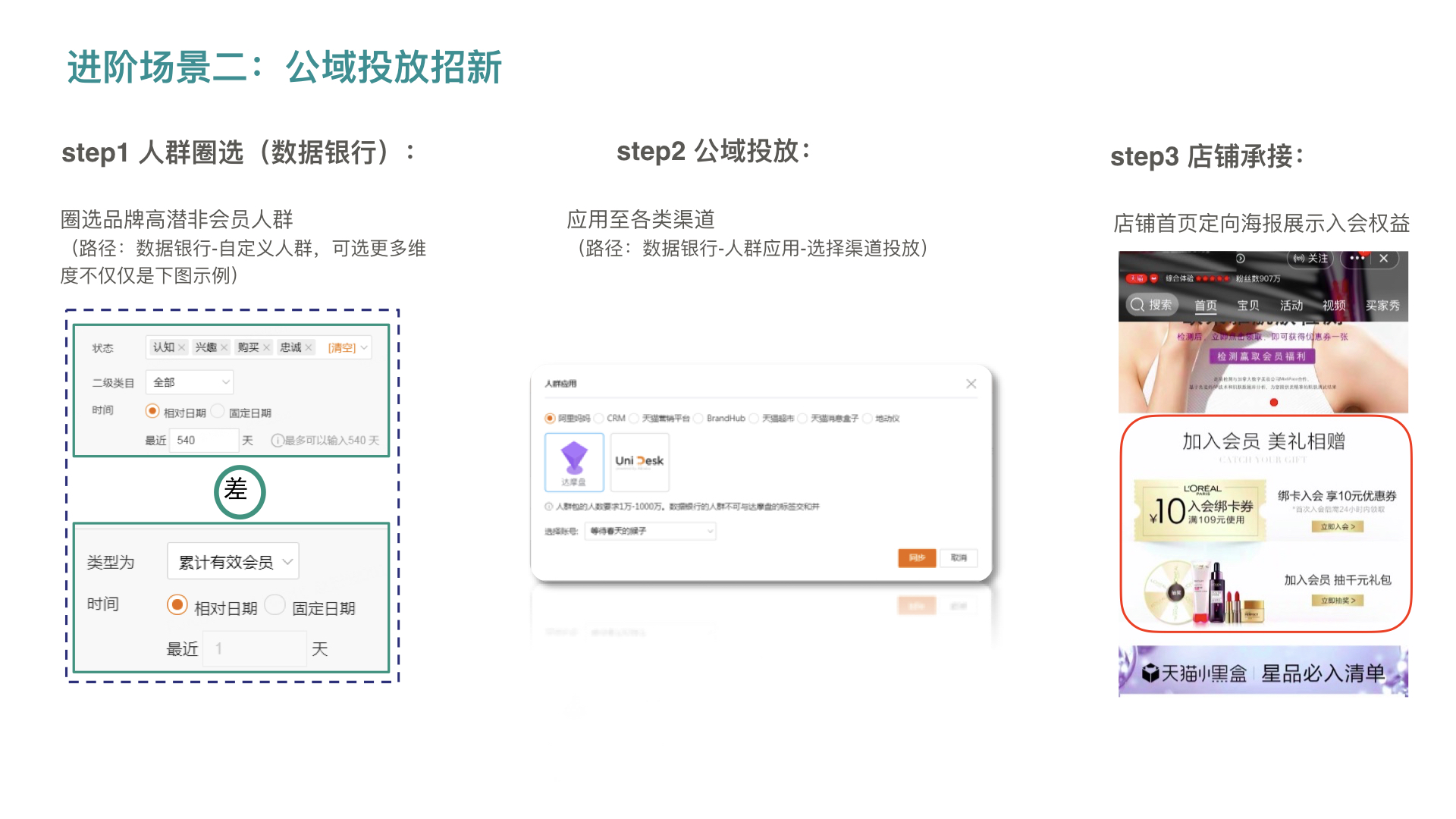Viewport: 1456px width, 819px height.
Task: Click the purple 检测赢取会员福利 button
Action: pyautogui.click(x=1262, y=356)
